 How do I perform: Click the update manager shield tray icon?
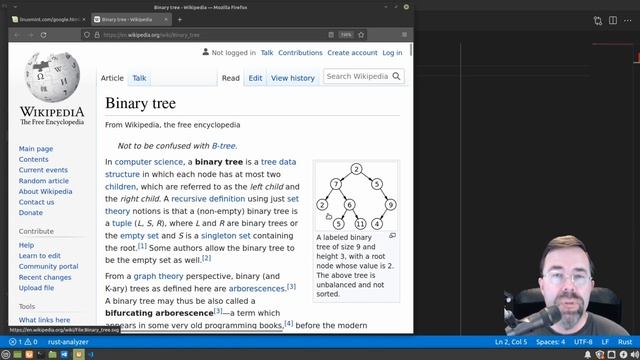[x=600, y=355]
